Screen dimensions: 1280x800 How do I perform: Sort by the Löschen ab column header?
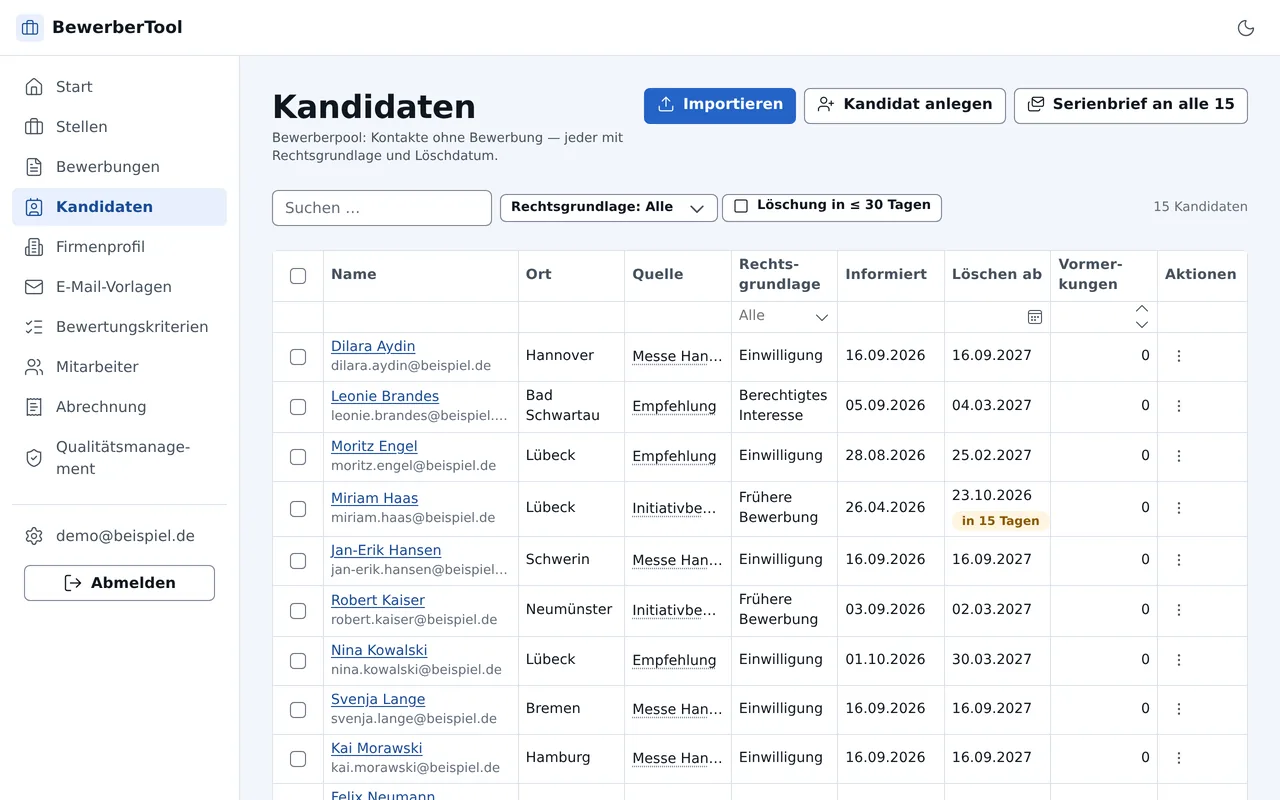[997, 275]
